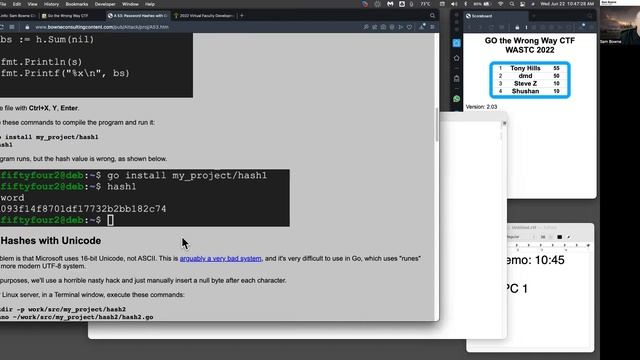640x360 pixels.
Task: Open the browser main menu icon at toolbar end
Action: pos(432,27)
